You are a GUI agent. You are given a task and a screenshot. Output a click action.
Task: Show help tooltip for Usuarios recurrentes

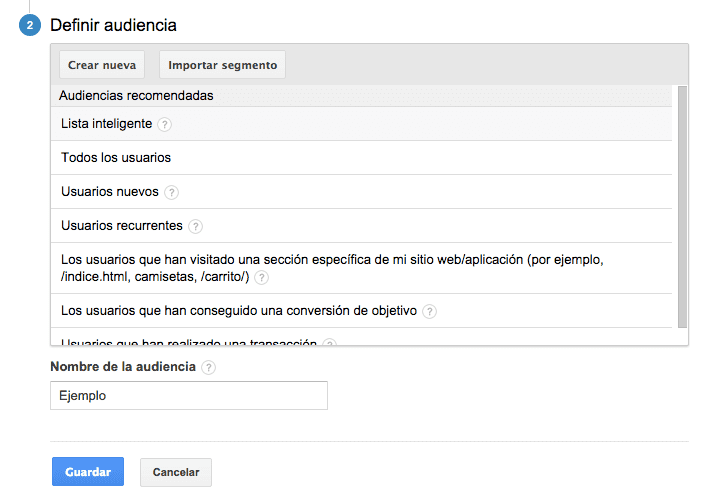[x=196, y=226]
